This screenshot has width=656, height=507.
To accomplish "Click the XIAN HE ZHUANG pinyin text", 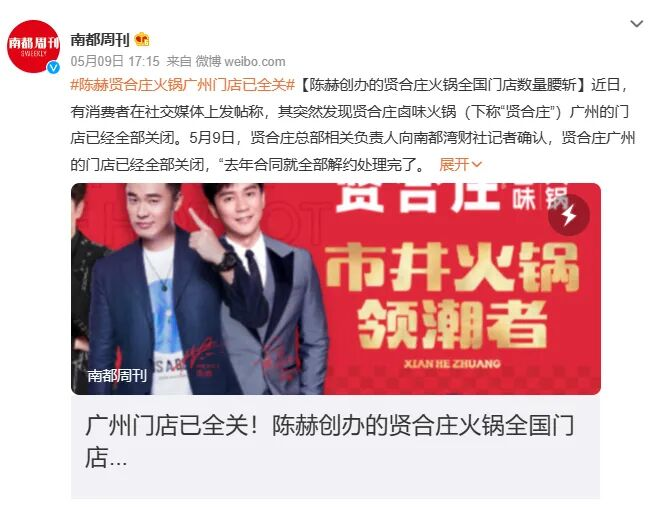I will 452,364.
